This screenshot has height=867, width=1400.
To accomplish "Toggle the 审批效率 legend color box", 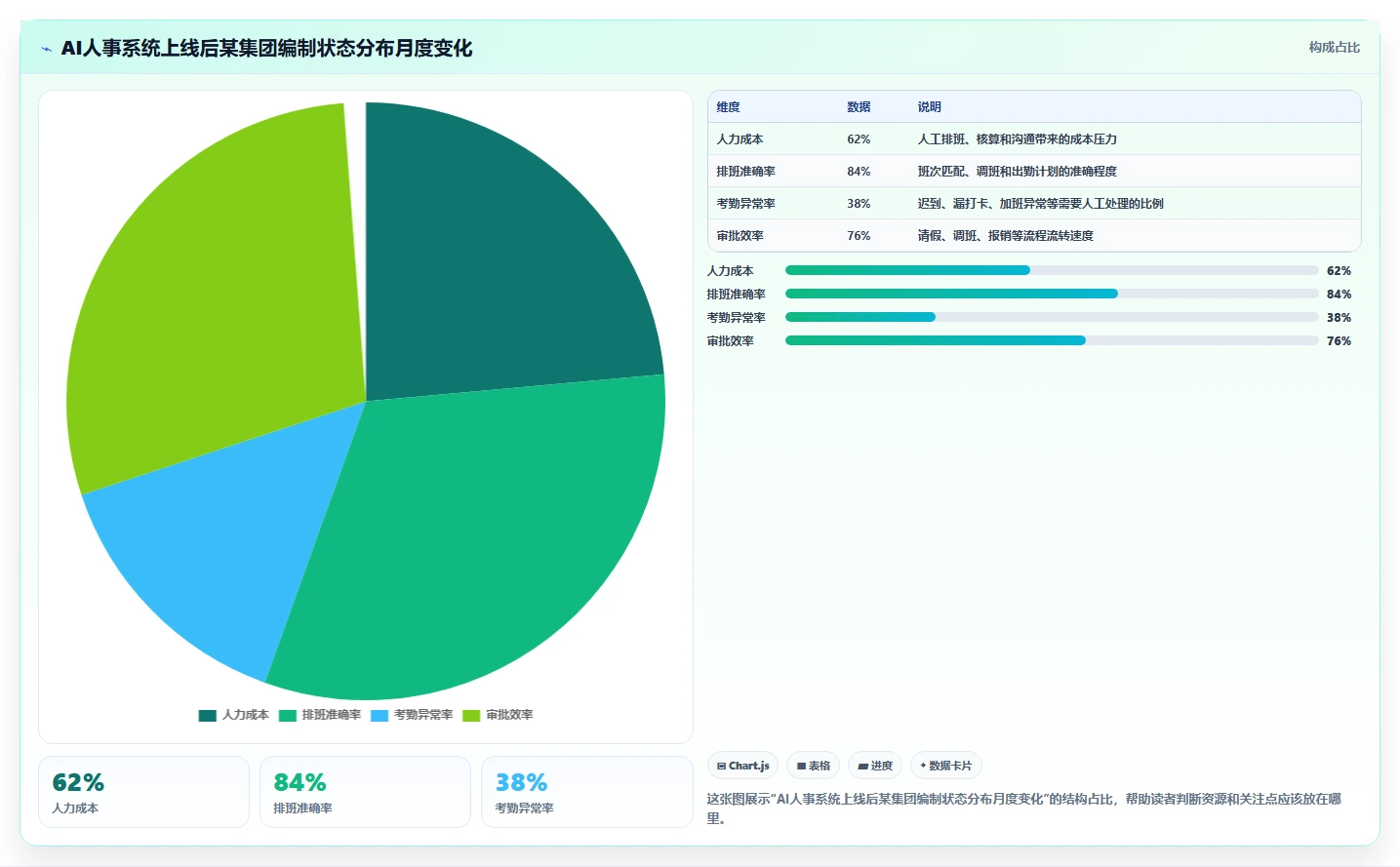I will tap(471, 716).
